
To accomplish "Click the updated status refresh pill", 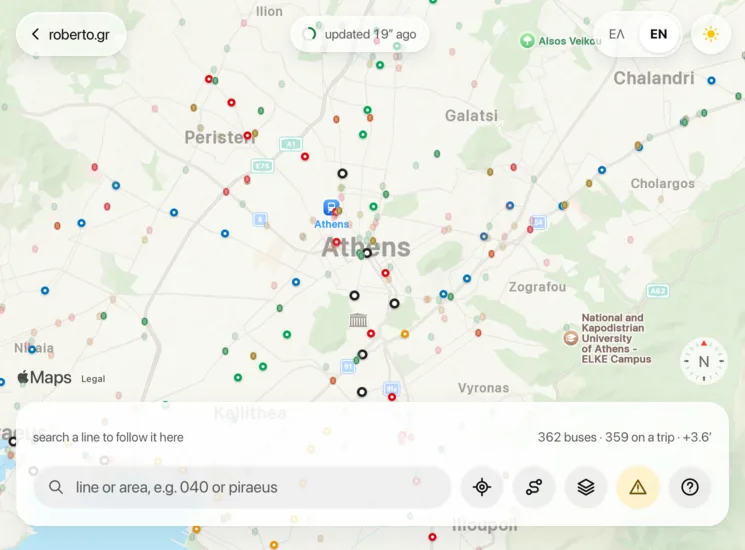I will 360,34.
